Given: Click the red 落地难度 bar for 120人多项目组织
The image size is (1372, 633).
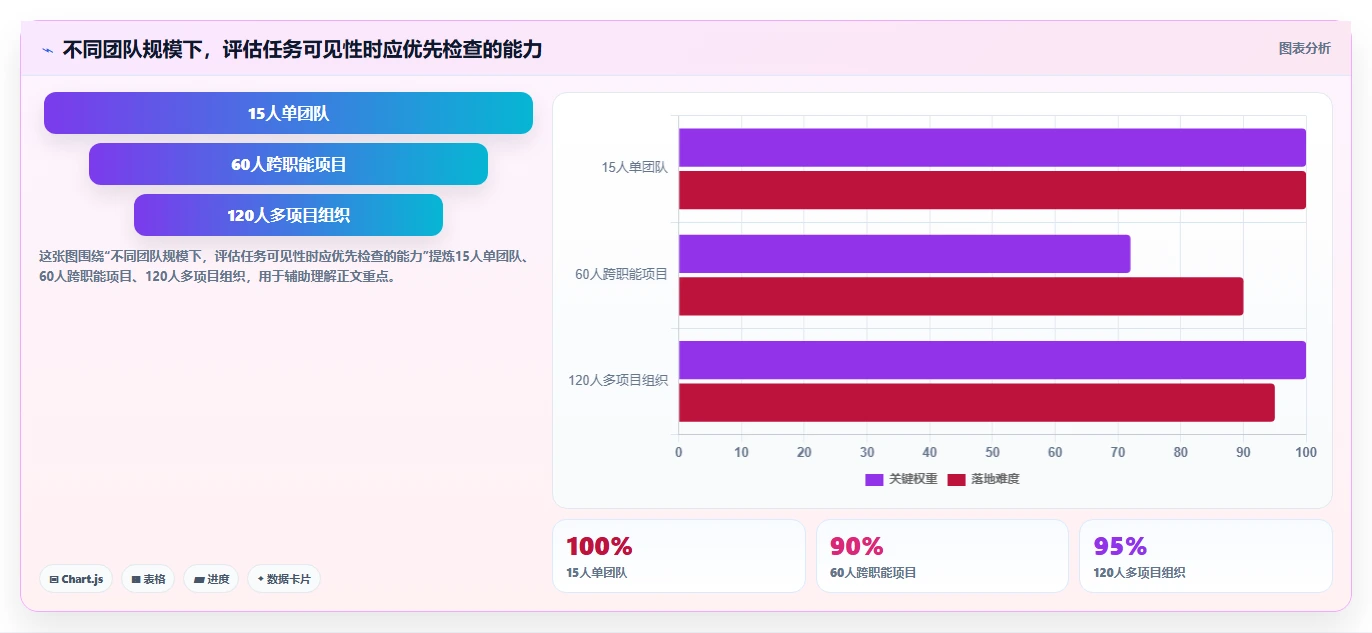Looking at the screenshot, I should 977,402.
